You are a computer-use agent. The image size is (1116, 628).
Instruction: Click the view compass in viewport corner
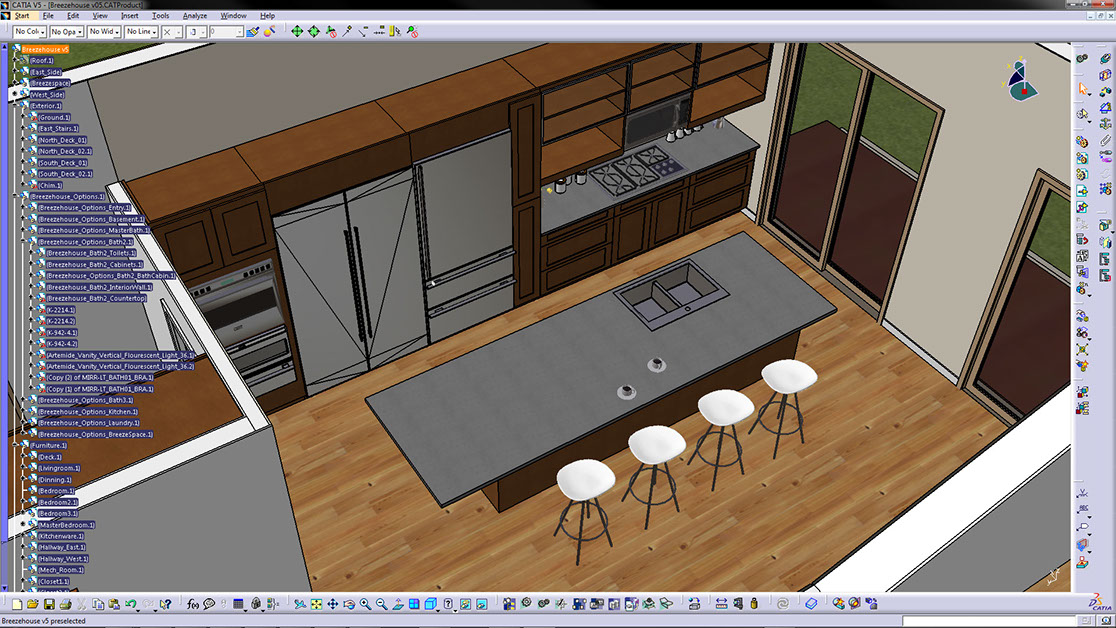(x=1021, y=82)
